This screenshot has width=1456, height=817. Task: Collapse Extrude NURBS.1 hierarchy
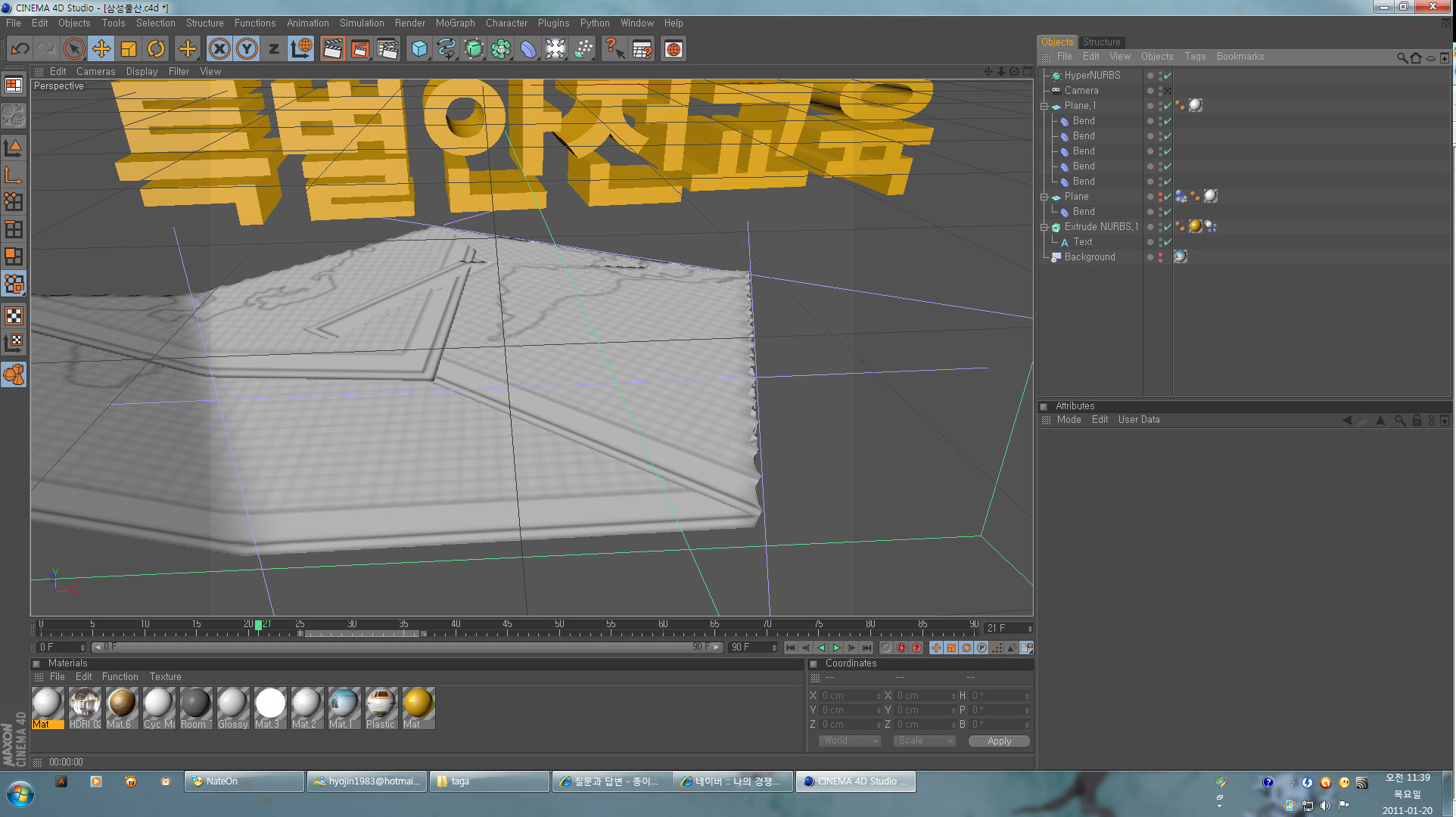coord(1044,227)
